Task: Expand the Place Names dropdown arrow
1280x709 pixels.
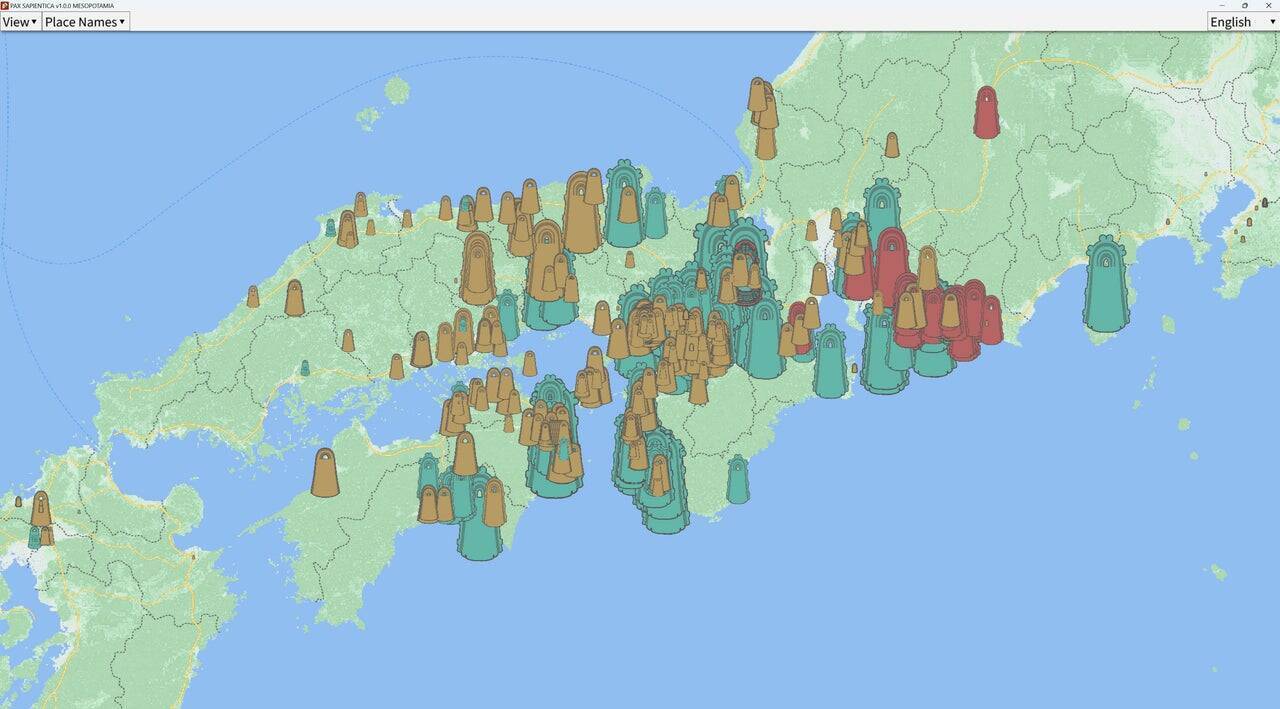Action: pyautogui.click(x=122, y=21)
